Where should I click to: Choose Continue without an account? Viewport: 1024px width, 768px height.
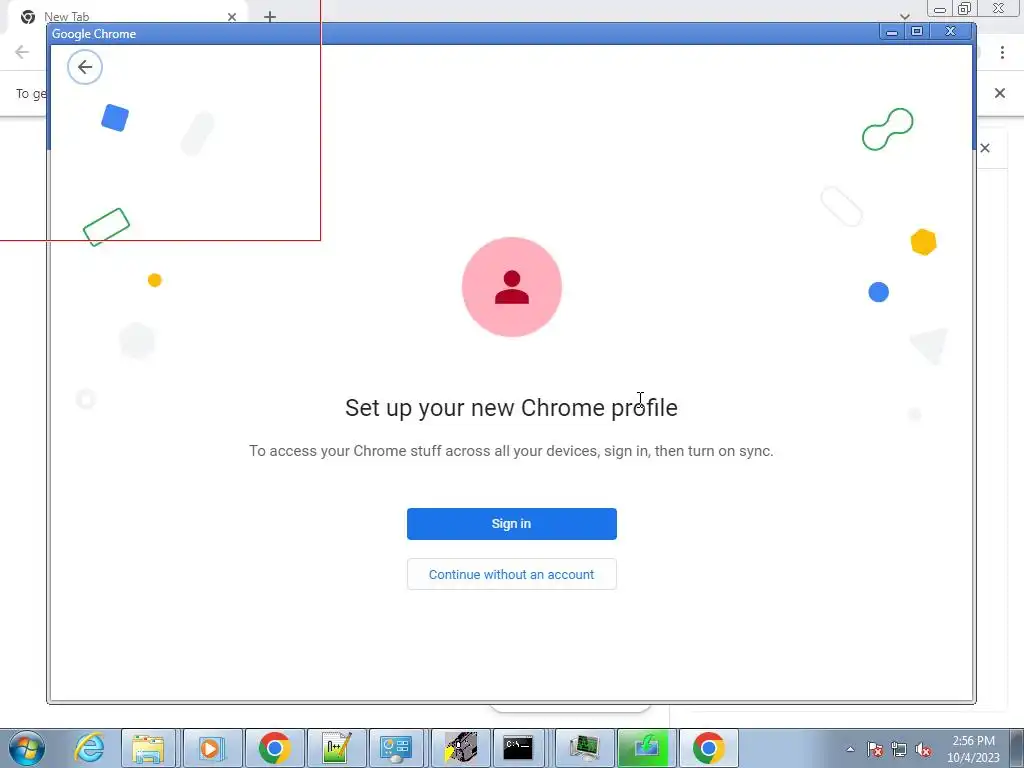coord(511,574)
